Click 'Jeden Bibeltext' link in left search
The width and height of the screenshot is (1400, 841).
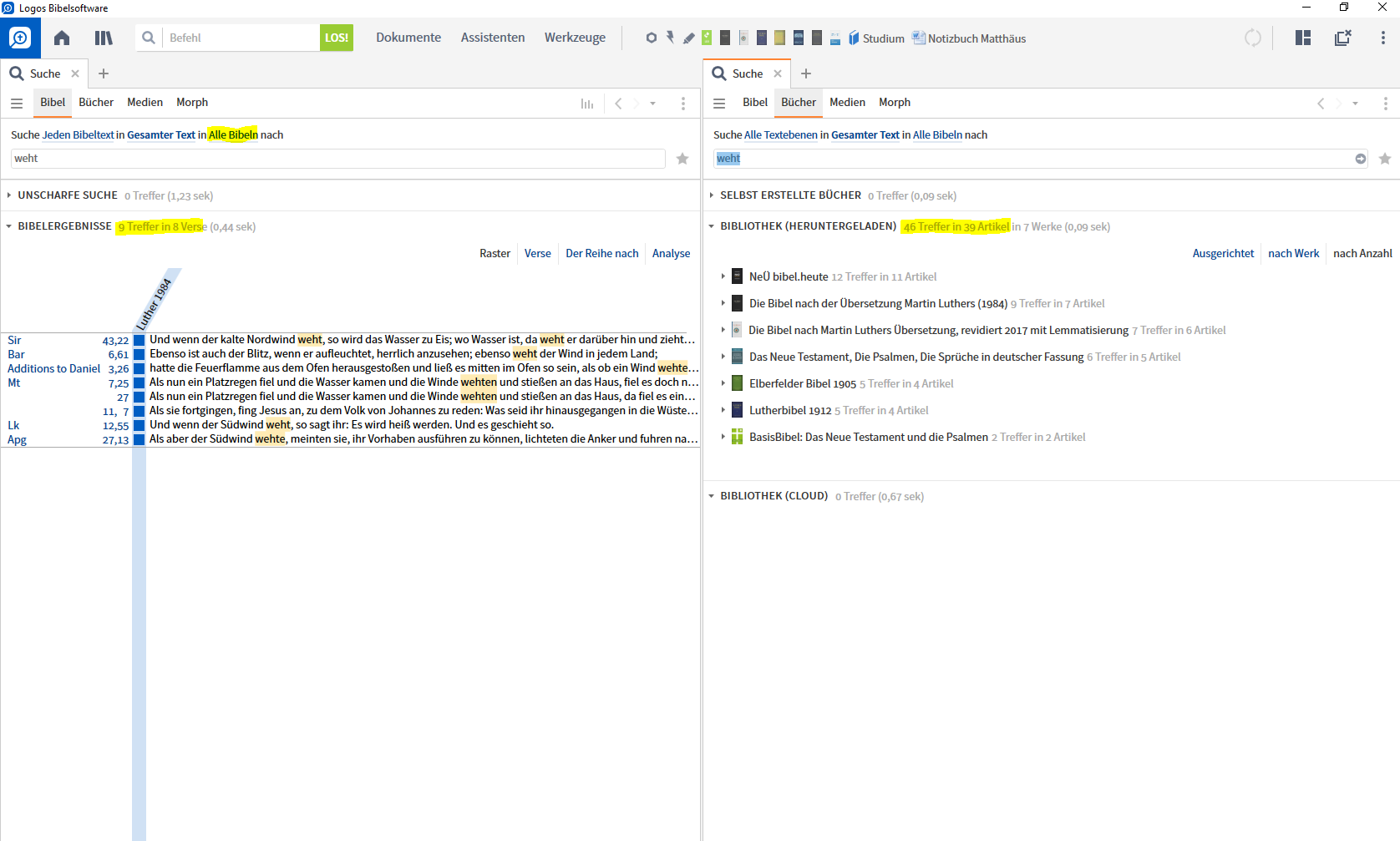[x=79, y=135]
